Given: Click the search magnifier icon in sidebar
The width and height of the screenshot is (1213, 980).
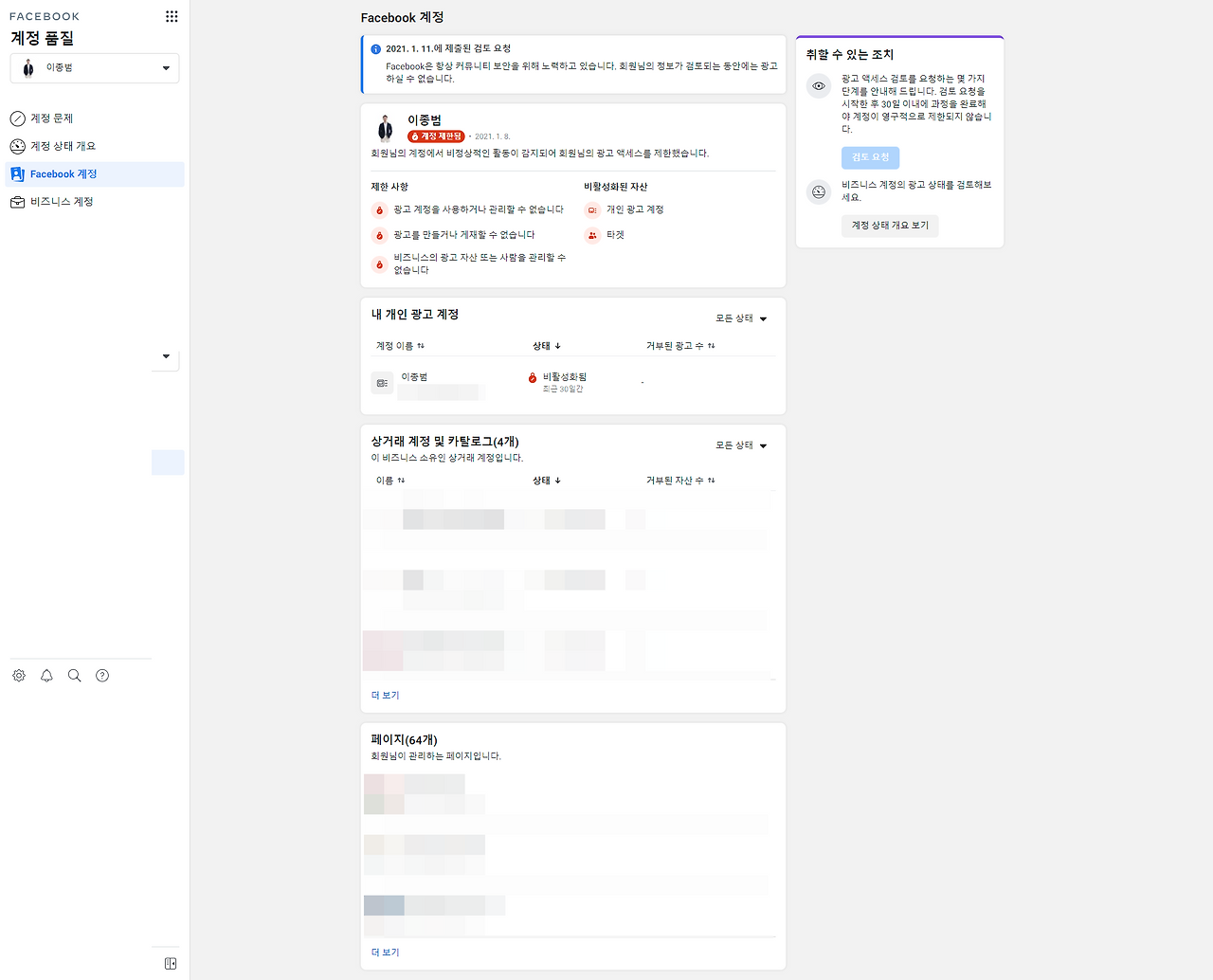Looking at the screenshot, I should pos(74,676).
